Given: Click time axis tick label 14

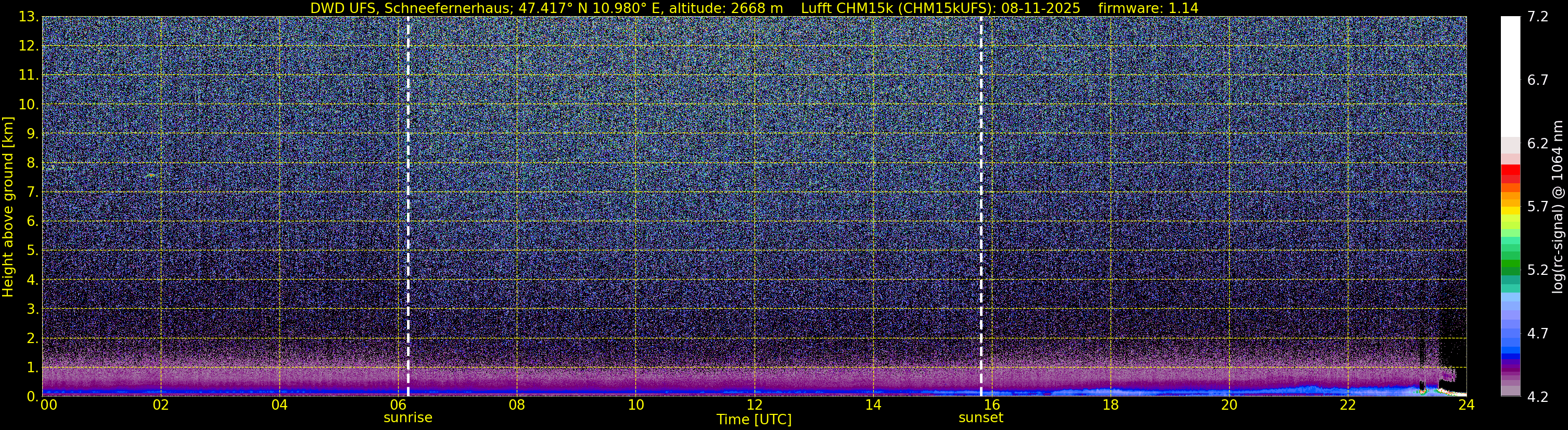Looking at the screenshot, I should pyautogui.click(x=873, y=405).
